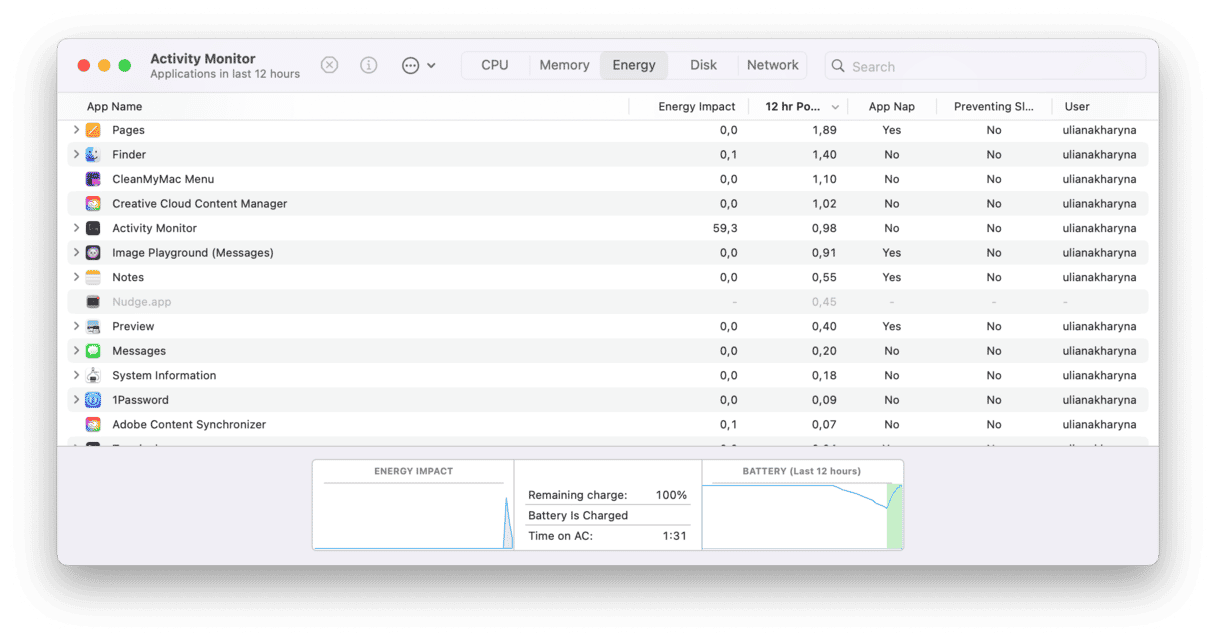The image size is (1216, 641).
Task: Switch to the Network tab
Action: click(x=773, y=65)
